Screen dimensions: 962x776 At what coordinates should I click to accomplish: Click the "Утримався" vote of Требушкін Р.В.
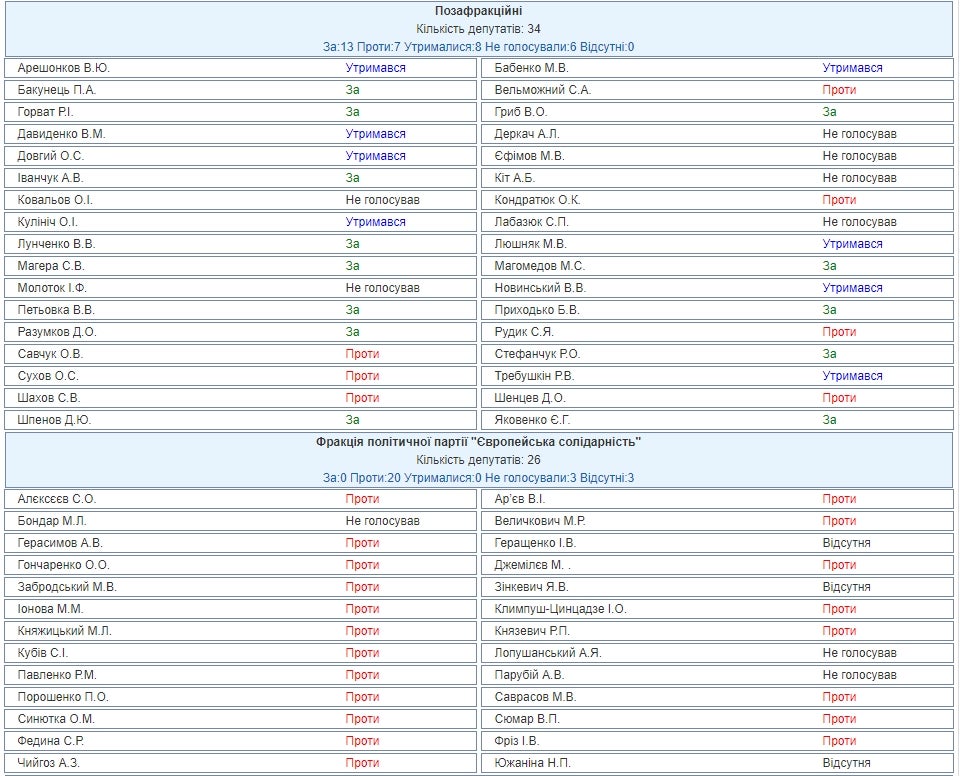(x=852, y=376)
